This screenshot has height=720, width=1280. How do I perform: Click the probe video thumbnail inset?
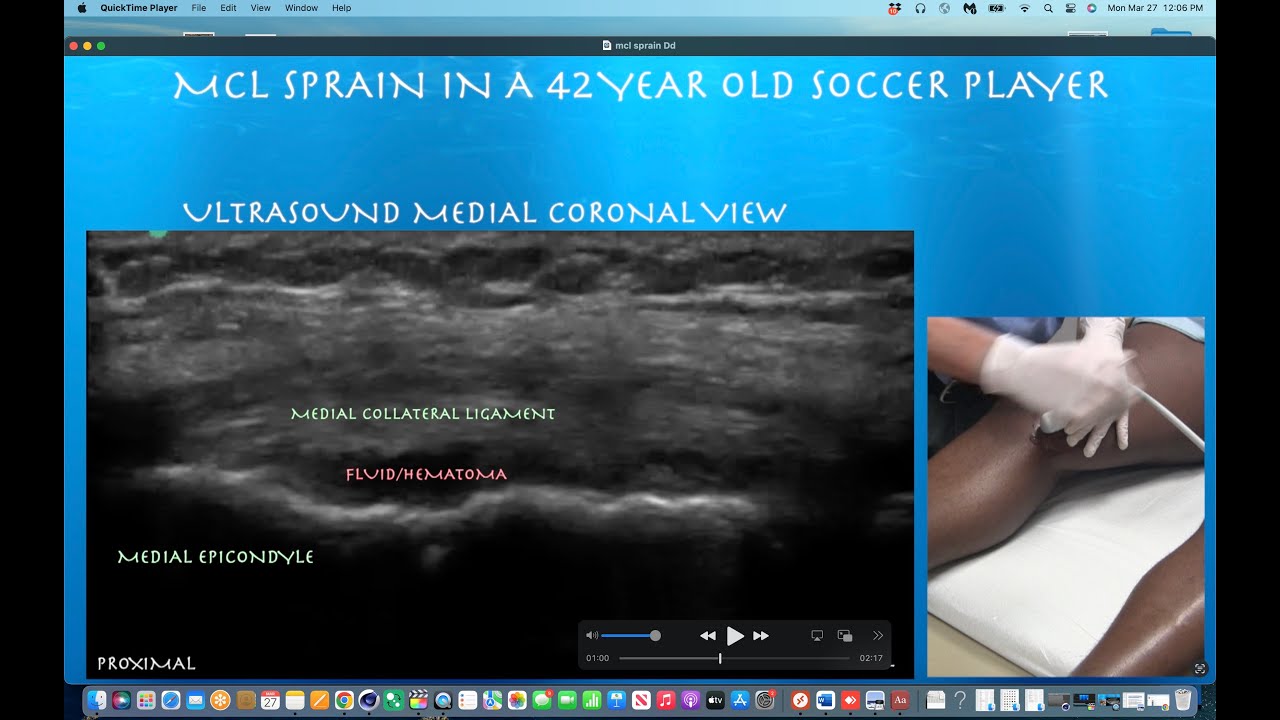pos(1066,496)
